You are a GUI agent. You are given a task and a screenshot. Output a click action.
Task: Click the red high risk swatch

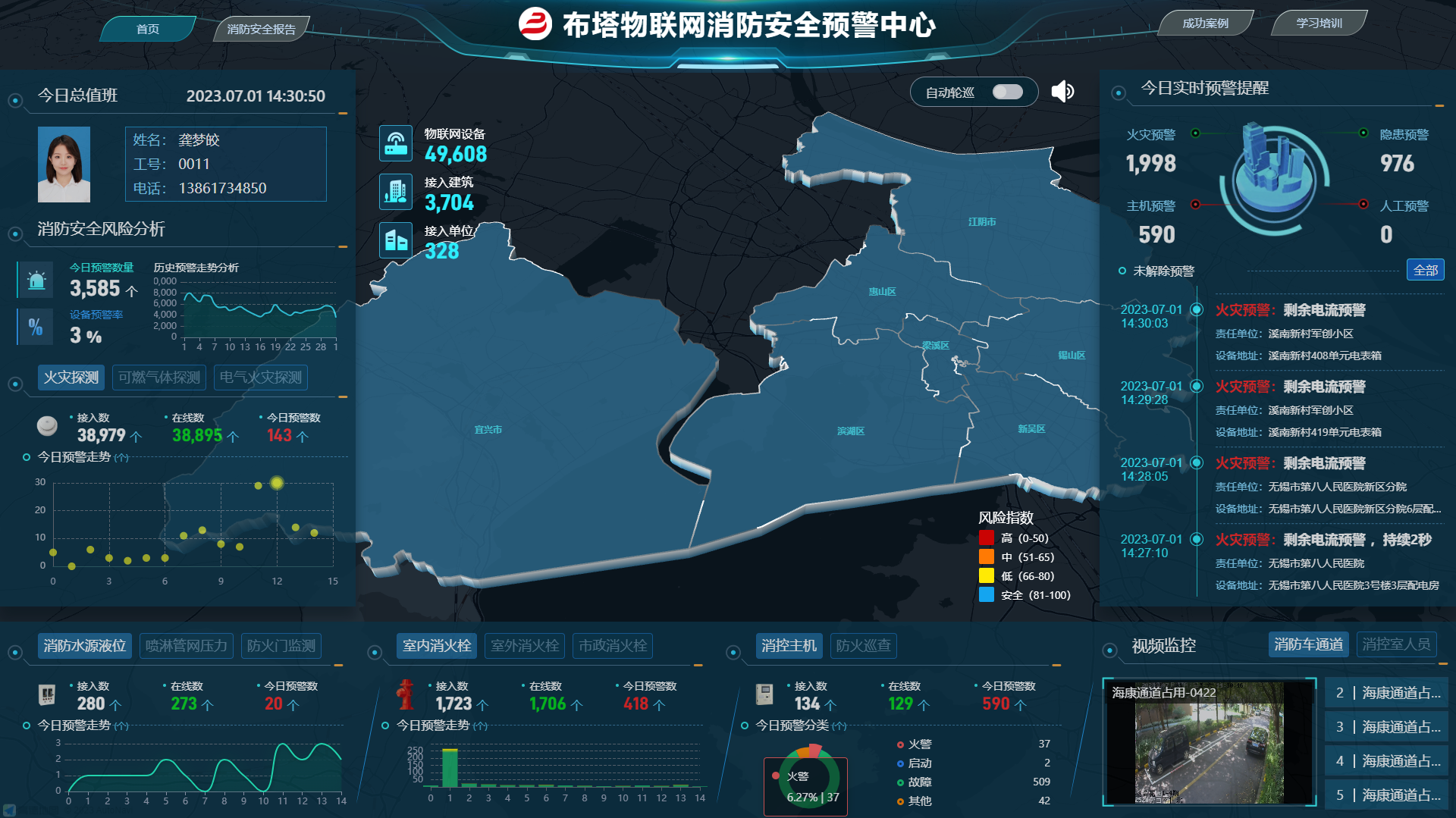(986, 538)
